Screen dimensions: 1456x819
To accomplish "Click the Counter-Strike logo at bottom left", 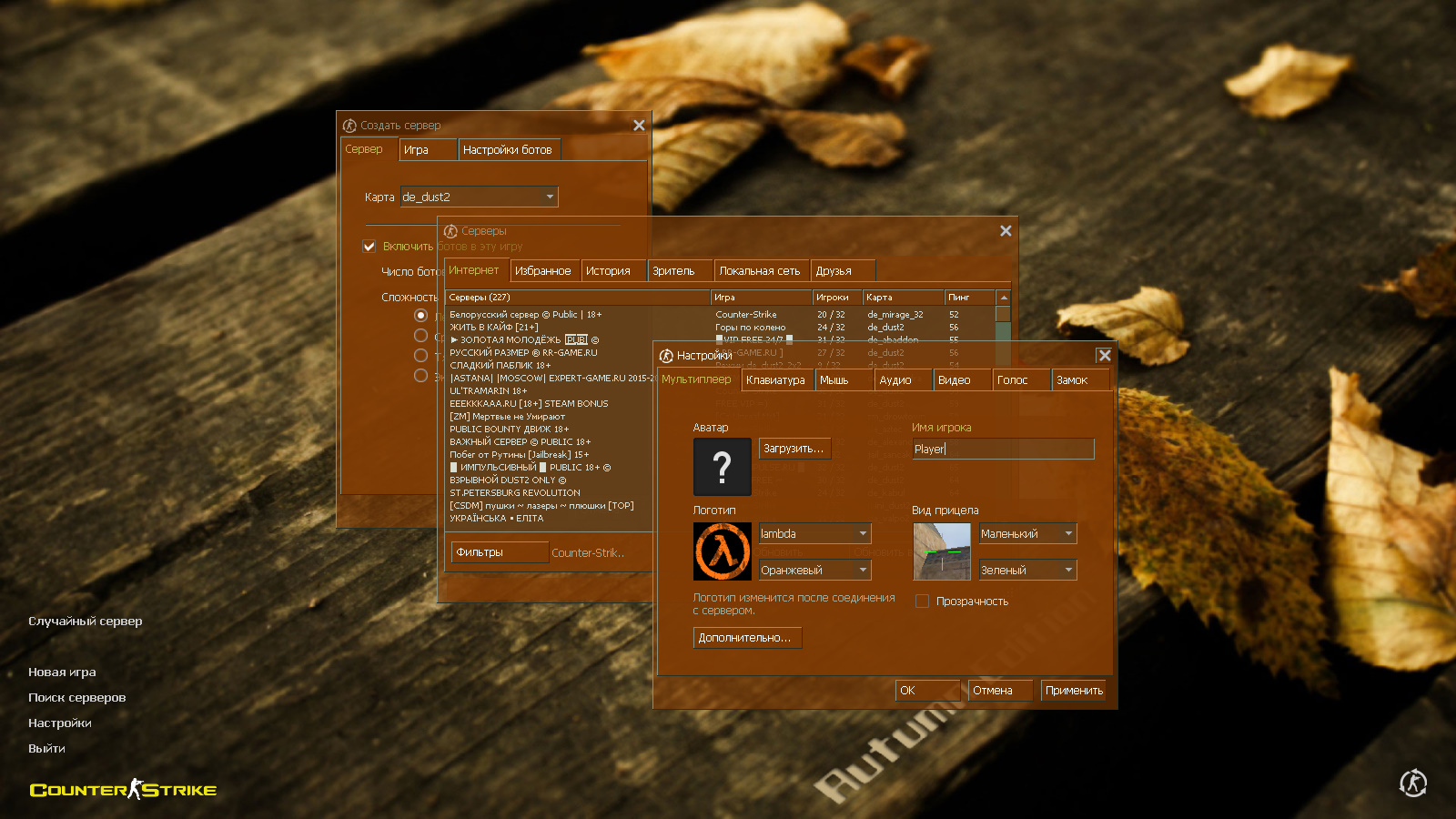I will click(123, 789).
